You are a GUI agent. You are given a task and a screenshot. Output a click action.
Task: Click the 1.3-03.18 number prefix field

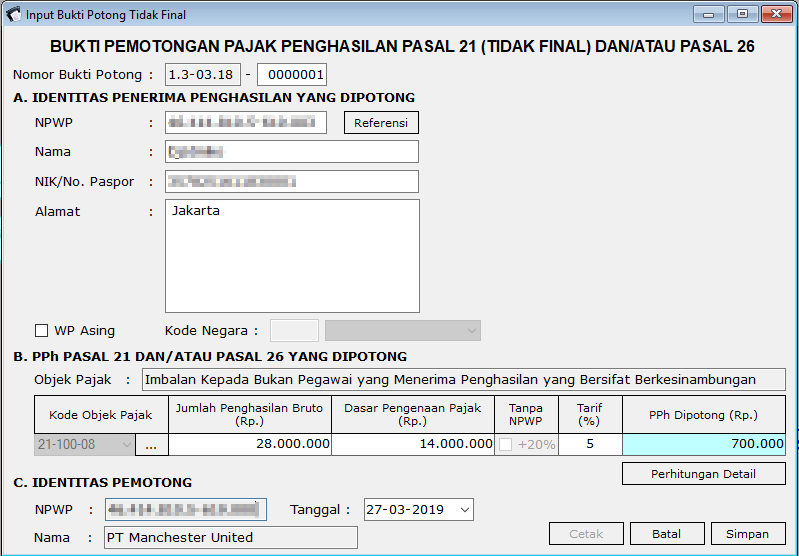point(203,75)
